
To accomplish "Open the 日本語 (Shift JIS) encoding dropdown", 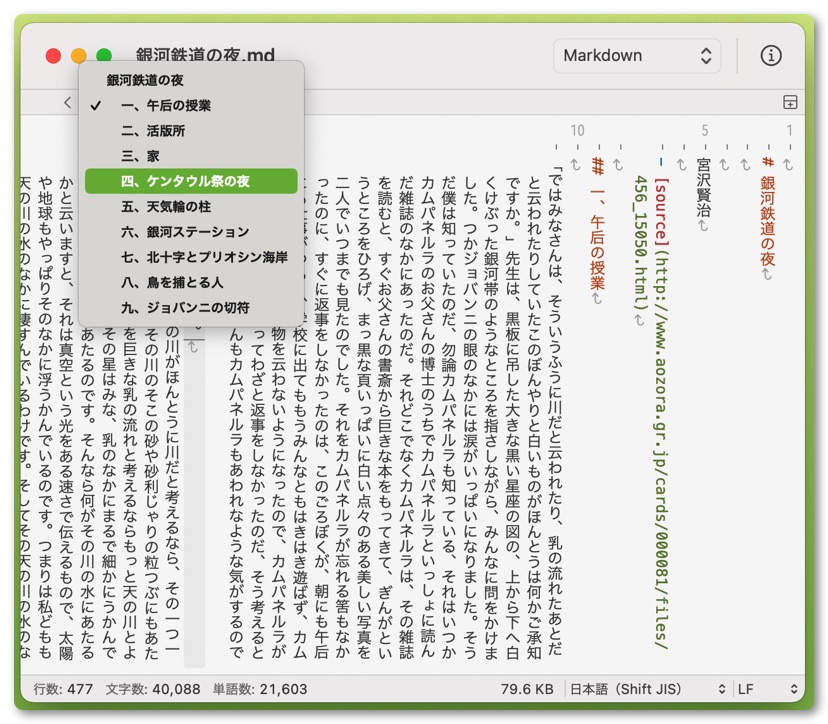I will tap(648, 689).
